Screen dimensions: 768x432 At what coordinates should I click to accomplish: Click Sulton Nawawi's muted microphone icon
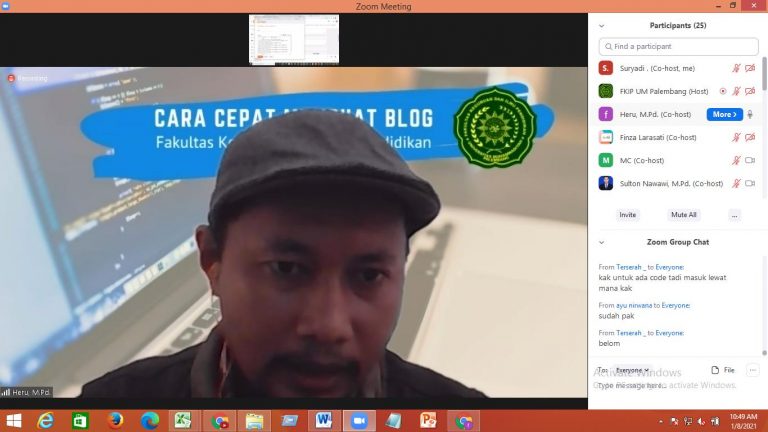(736, 183)
